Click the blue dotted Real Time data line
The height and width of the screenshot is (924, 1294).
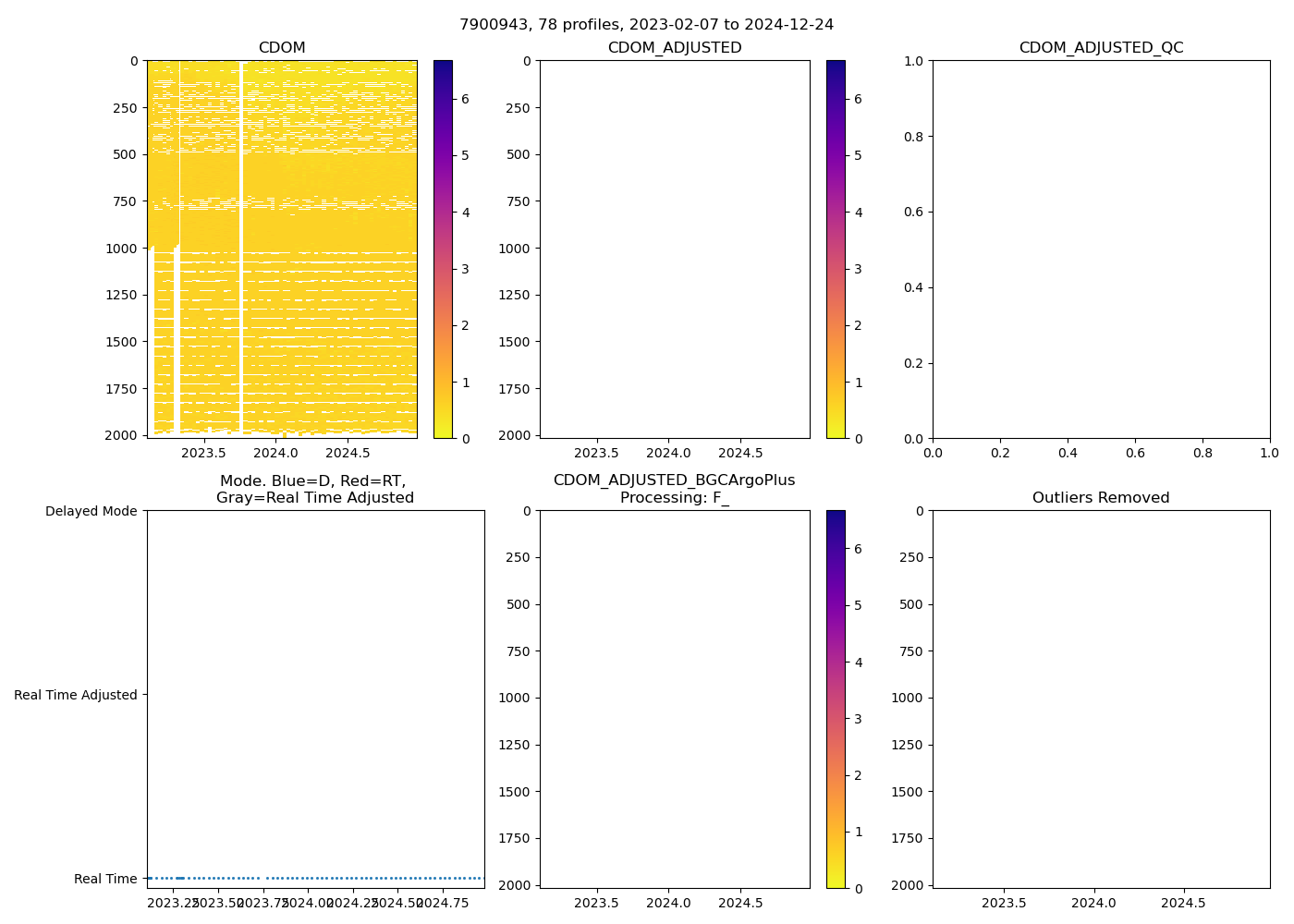pyautogui.click(x=370, y=878)
